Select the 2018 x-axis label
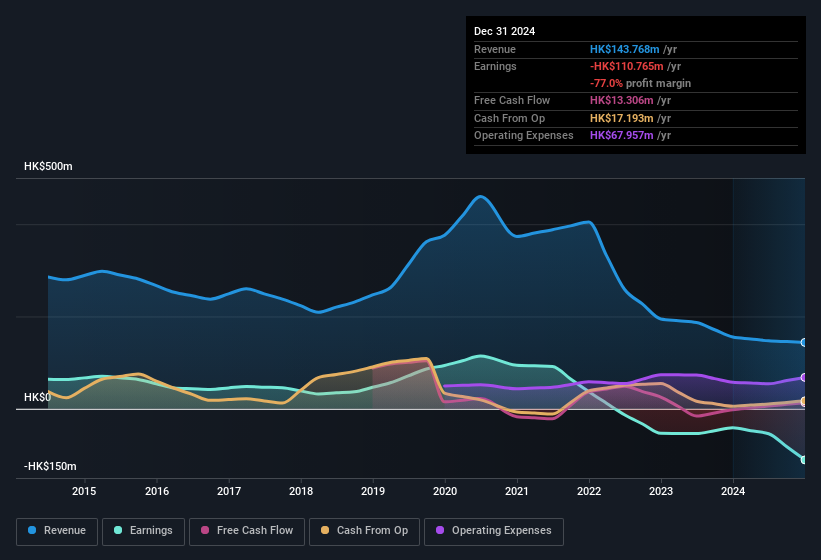 click(x=301, y=491)
